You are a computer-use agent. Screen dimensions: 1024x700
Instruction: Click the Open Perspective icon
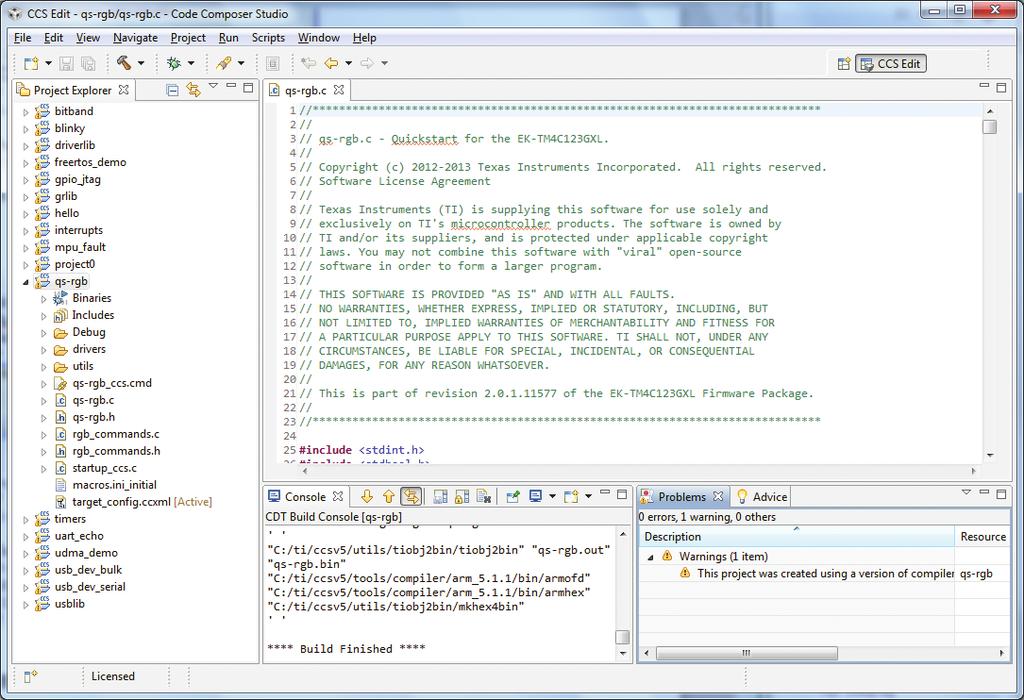coord(844,63)
